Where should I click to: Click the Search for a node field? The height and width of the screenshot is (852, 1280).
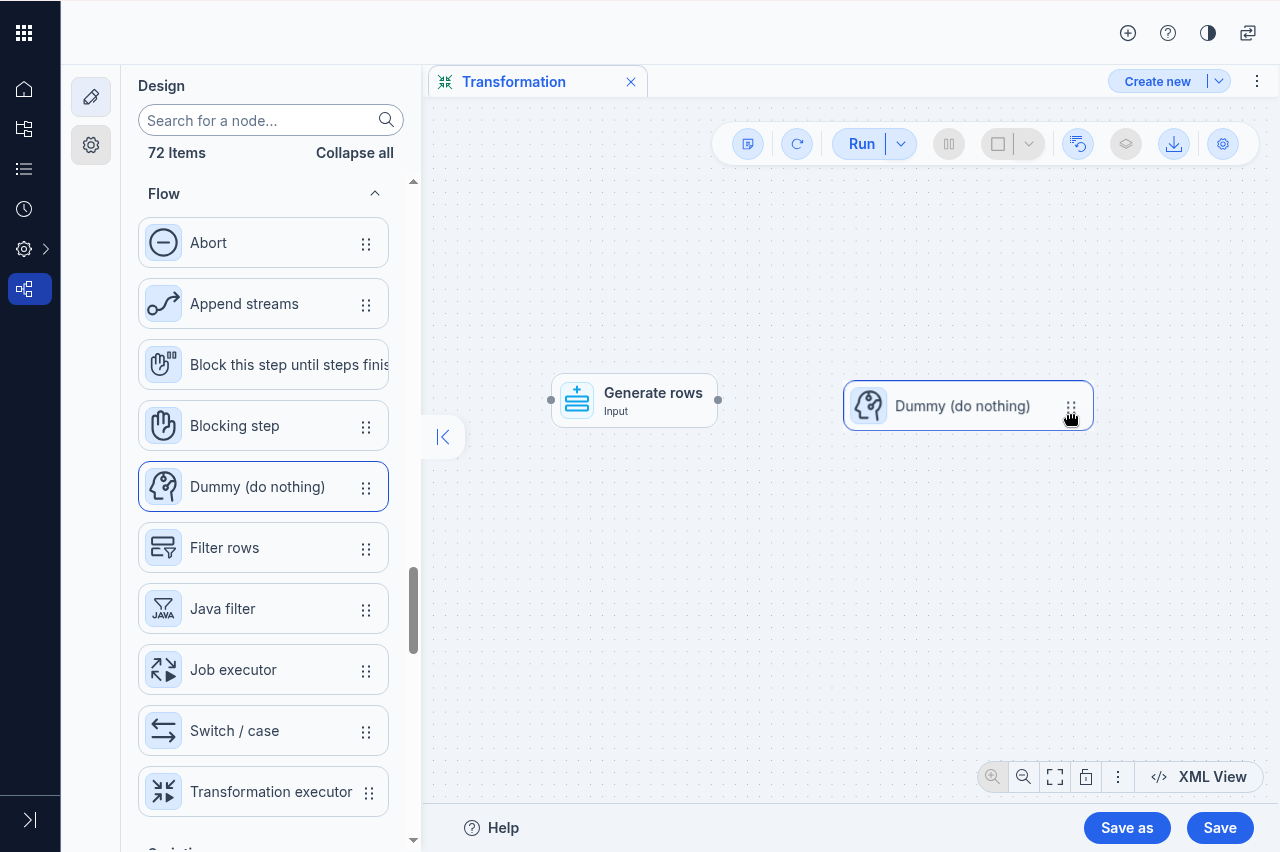coord(260,120)
